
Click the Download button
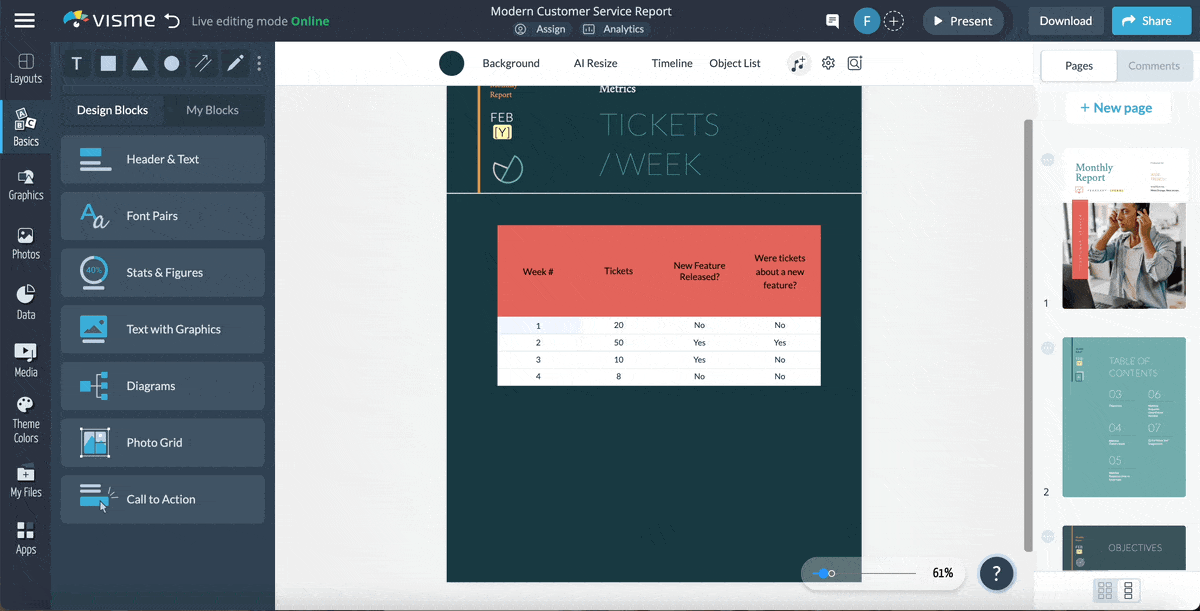click(1065, 21)
